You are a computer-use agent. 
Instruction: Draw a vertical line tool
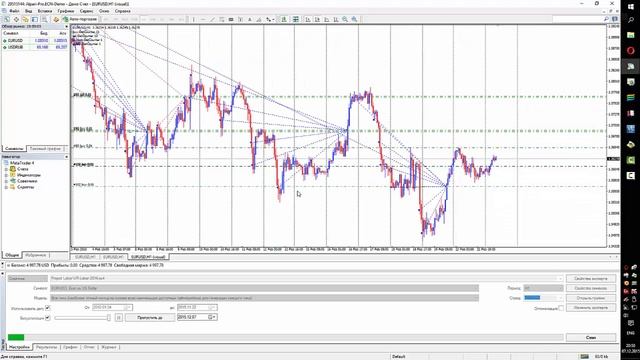pos(193,19)
